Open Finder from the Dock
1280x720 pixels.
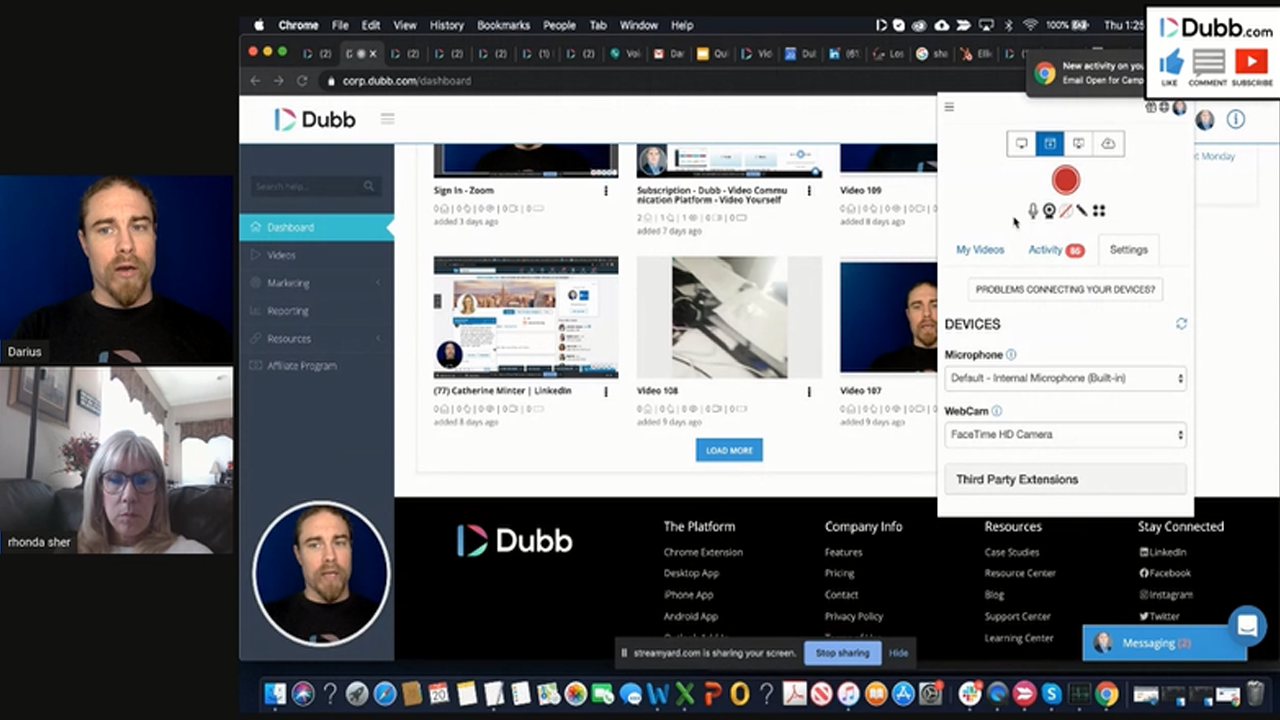coord(274,693)
